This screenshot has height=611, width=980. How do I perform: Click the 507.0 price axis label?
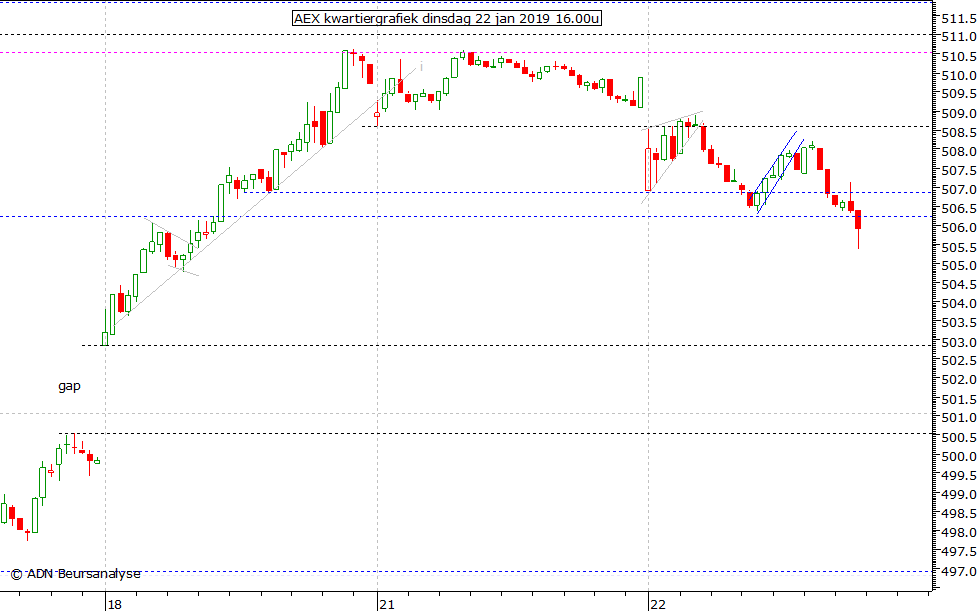[959, 190]
